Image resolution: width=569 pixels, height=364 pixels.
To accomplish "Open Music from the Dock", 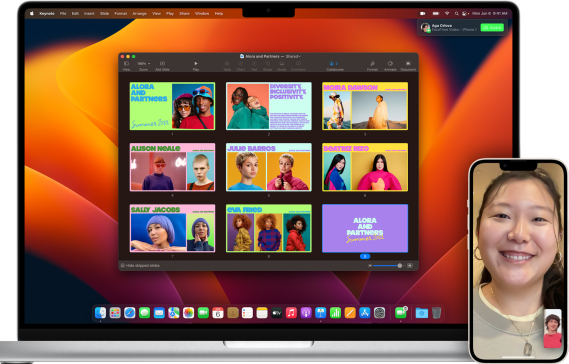I will 291,312.
